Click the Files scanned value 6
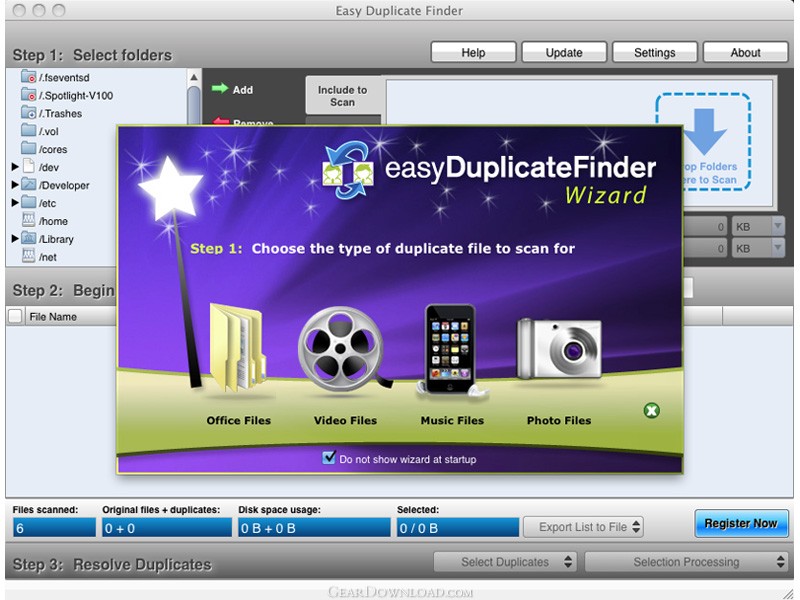 tap(54, 528)
